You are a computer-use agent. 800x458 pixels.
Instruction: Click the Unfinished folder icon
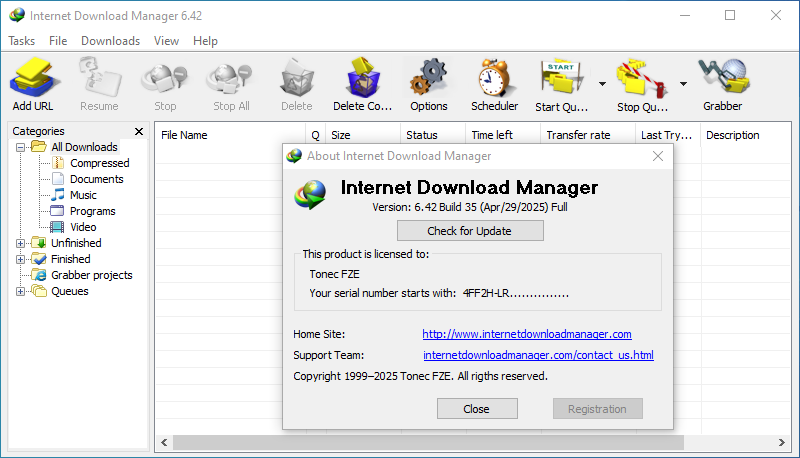click(x=39, y=243)
